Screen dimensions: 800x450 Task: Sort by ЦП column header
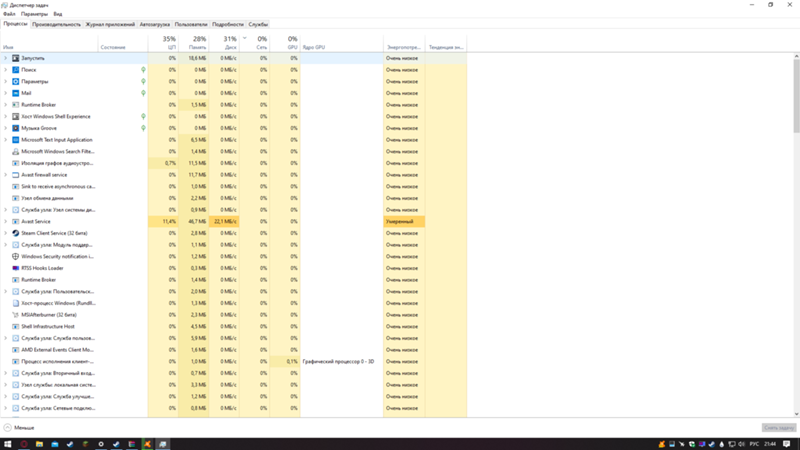click(163, 43)
